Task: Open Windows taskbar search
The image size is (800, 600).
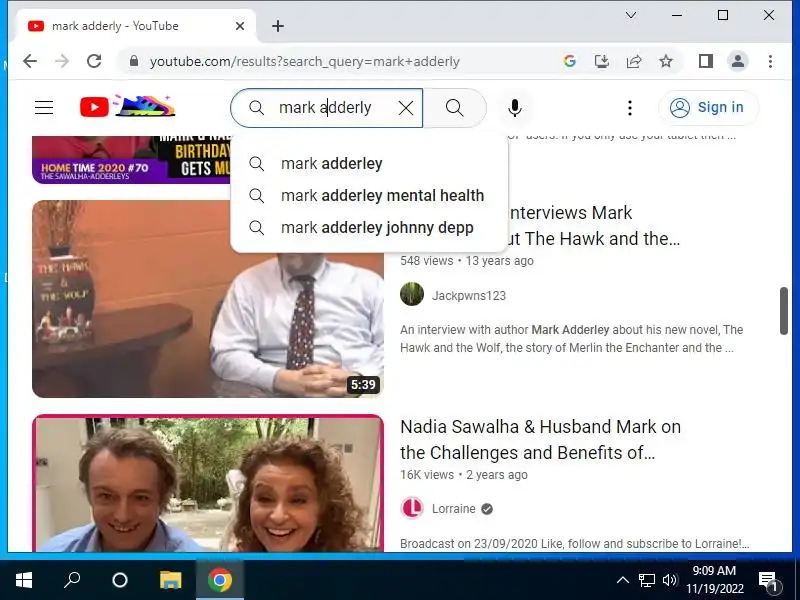Action: [x=72, y=580]
